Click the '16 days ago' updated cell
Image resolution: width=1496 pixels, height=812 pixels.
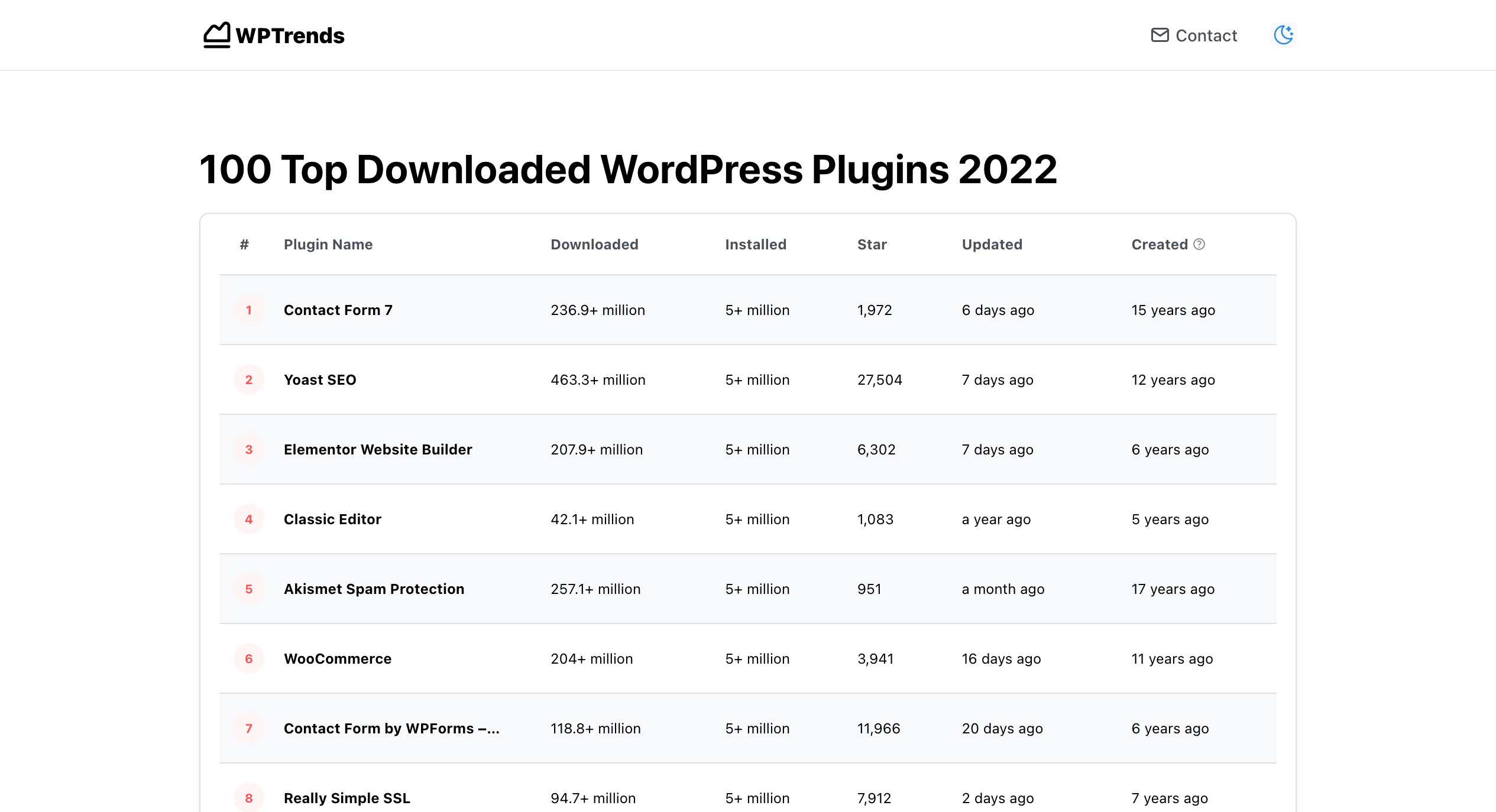1001,659
